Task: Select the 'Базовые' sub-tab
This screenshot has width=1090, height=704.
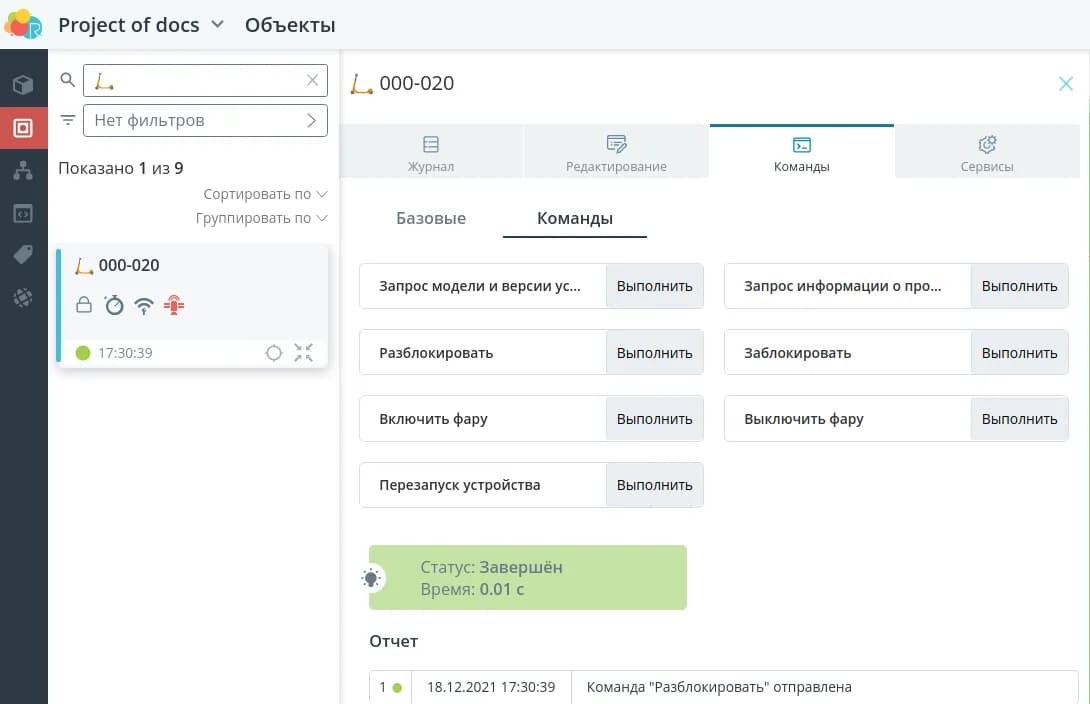Action: [x=431, y=218]
